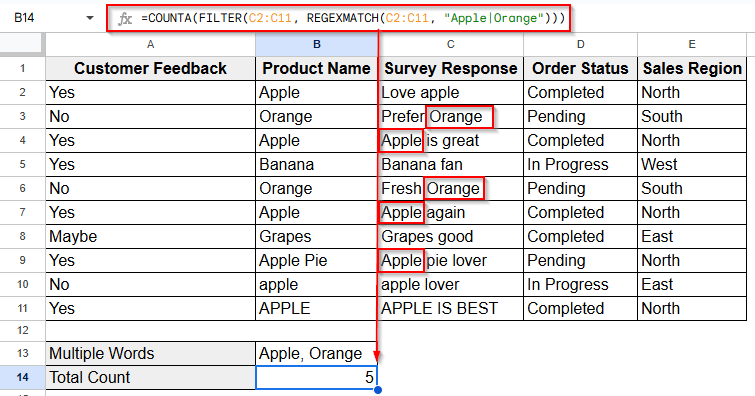755x396 pixels.
Task: Select row 14 header
Action: tap(23, 377)
